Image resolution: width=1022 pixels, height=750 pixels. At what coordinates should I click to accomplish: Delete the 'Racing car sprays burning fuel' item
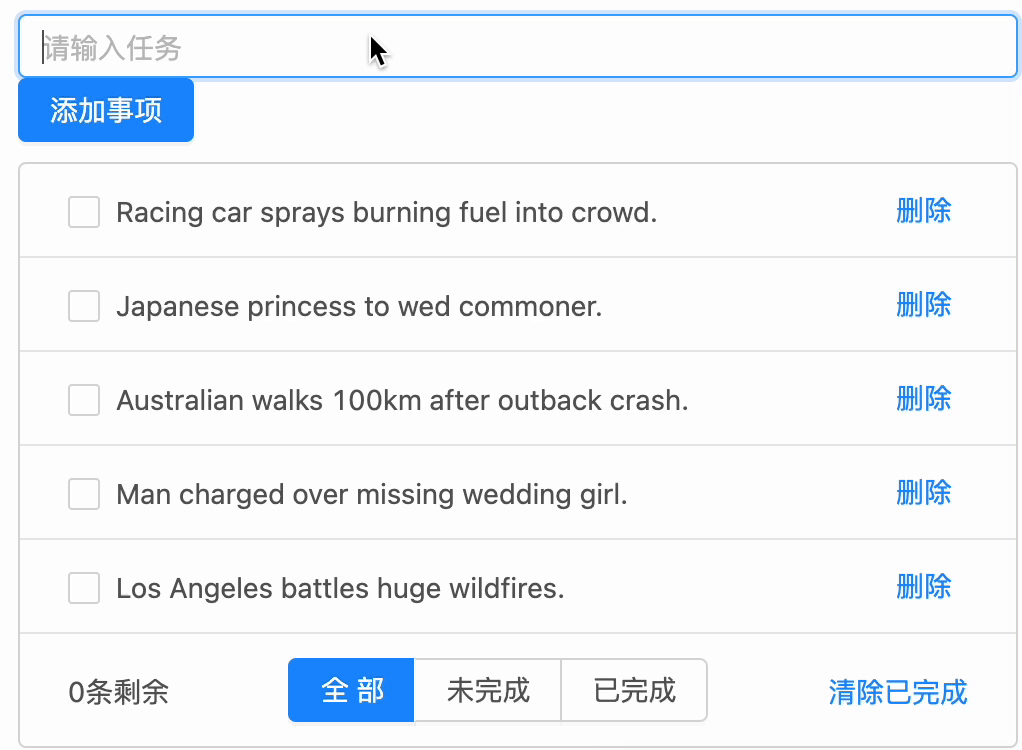[x=924, y=211]
